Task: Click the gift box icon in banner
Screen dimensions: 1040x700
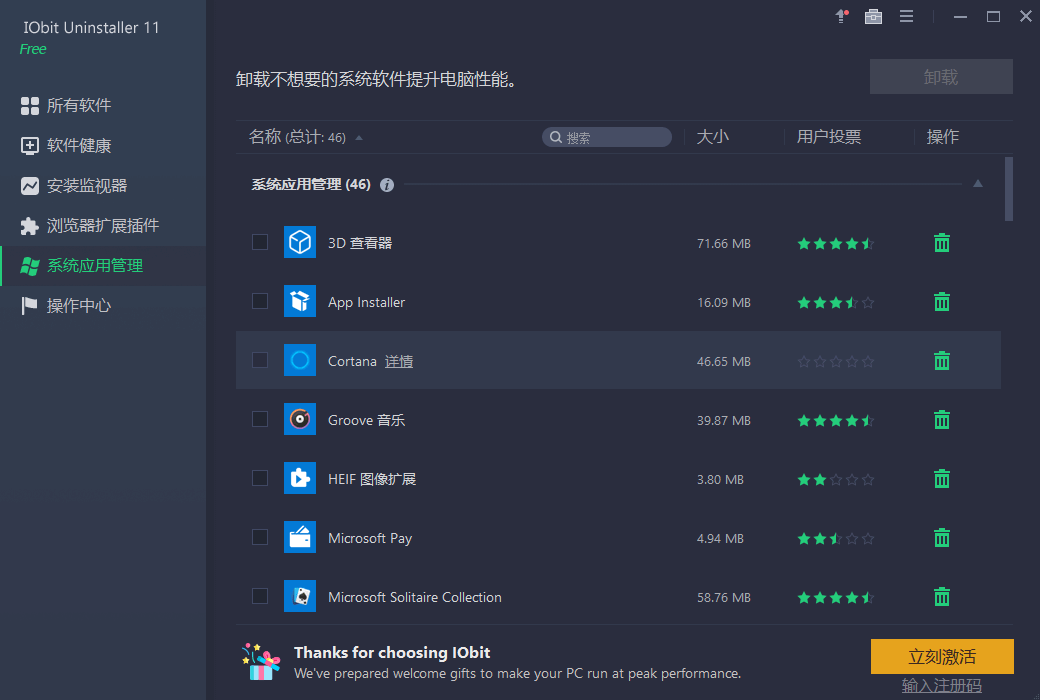Action: (261, 662)
